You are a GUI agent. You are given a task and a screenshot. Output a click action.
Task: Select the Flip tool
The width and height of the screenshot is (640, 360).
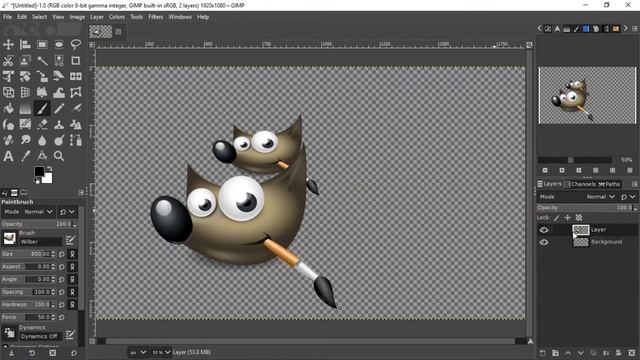pyautogui.click(x=76, y=76)
